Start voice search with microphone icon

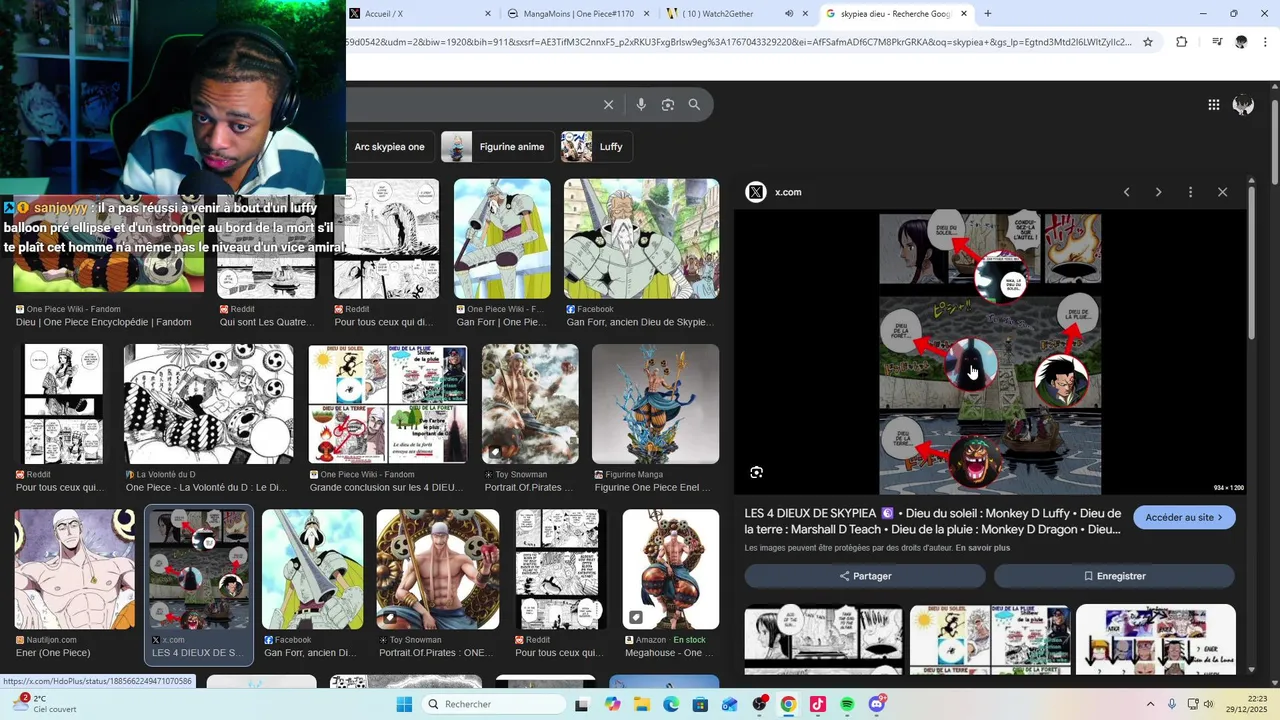tap(641, 104)
